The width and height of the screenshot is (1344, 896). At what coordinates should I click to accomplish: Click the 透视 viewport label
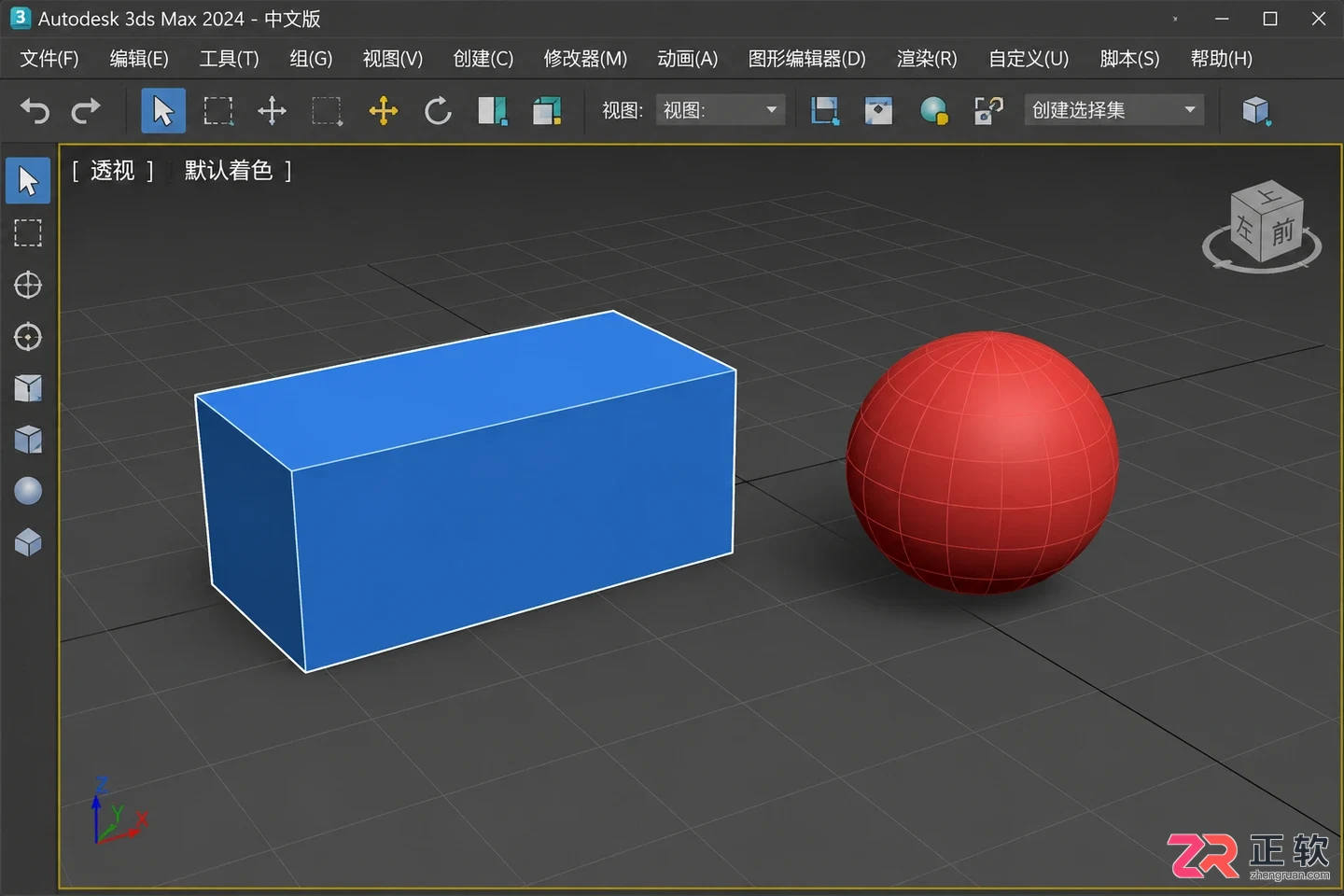click(x=113, y=170)
